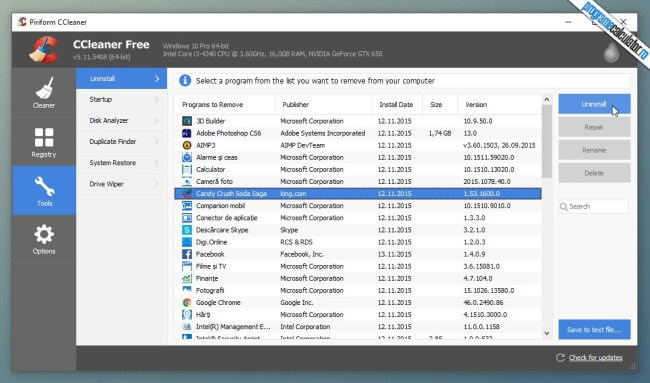This screenshot has width=650, height=383.
Task: Click the CCleaner logo in header
Action: (44, 50)
